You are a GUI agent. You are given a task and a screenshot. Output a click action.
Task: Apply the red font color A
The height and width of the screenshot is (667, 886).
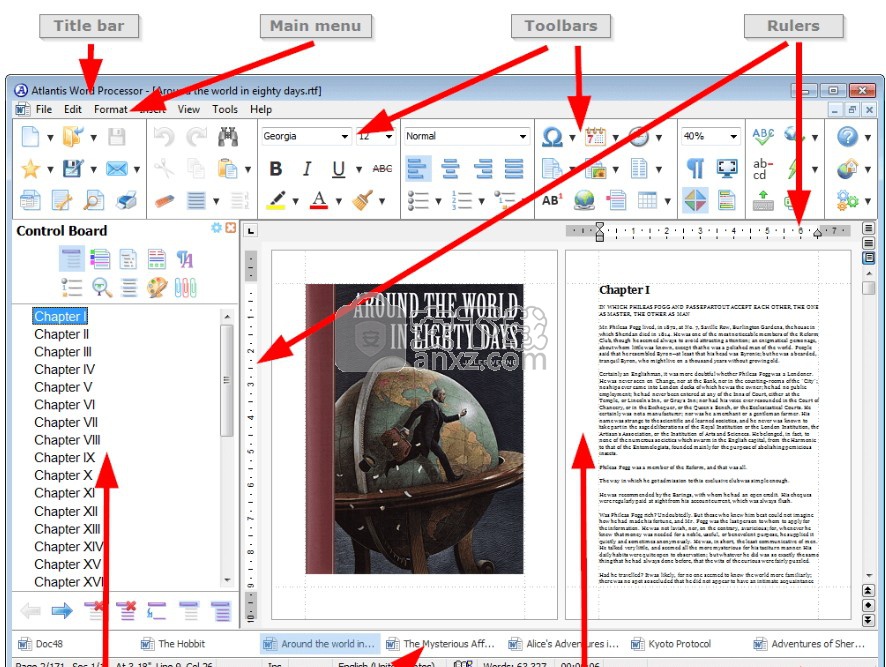click(x=319, y=200)
